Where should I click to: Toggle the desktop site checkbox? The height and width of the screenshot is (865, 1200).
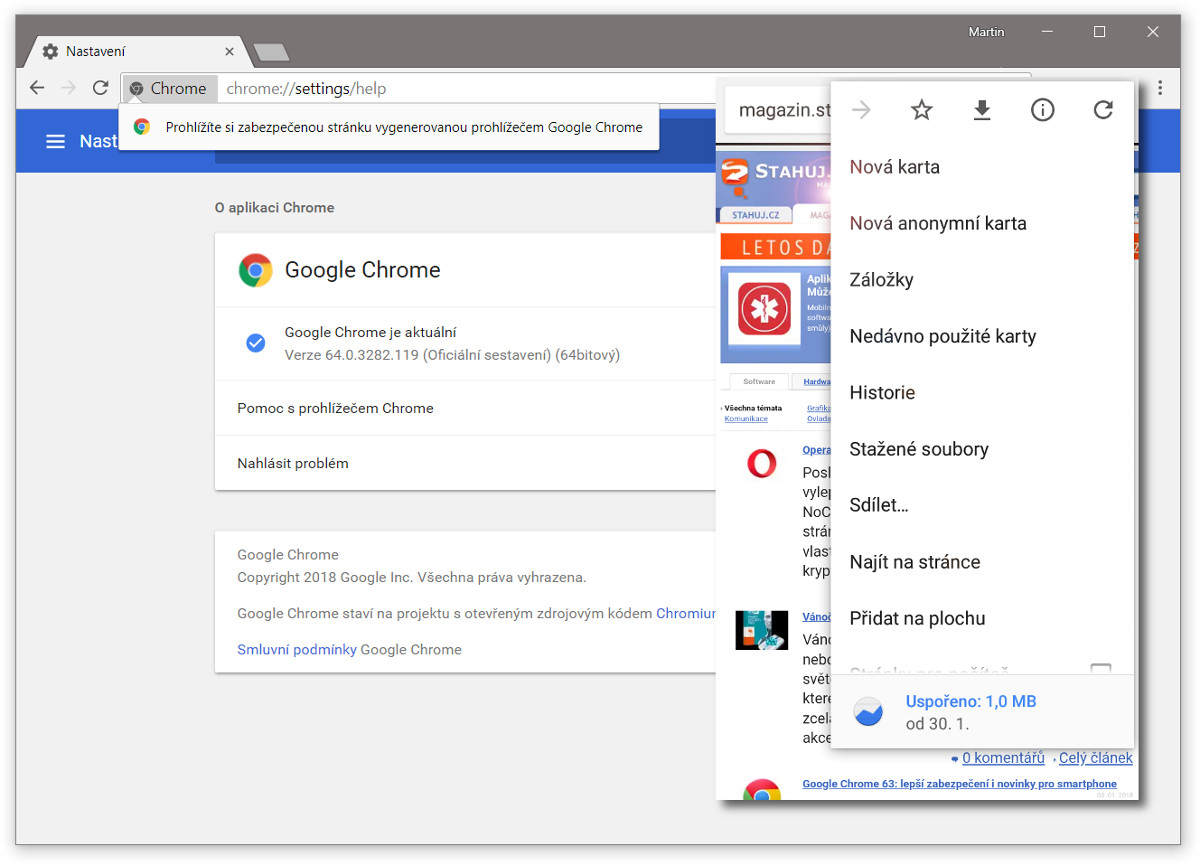coord(1100,669)
